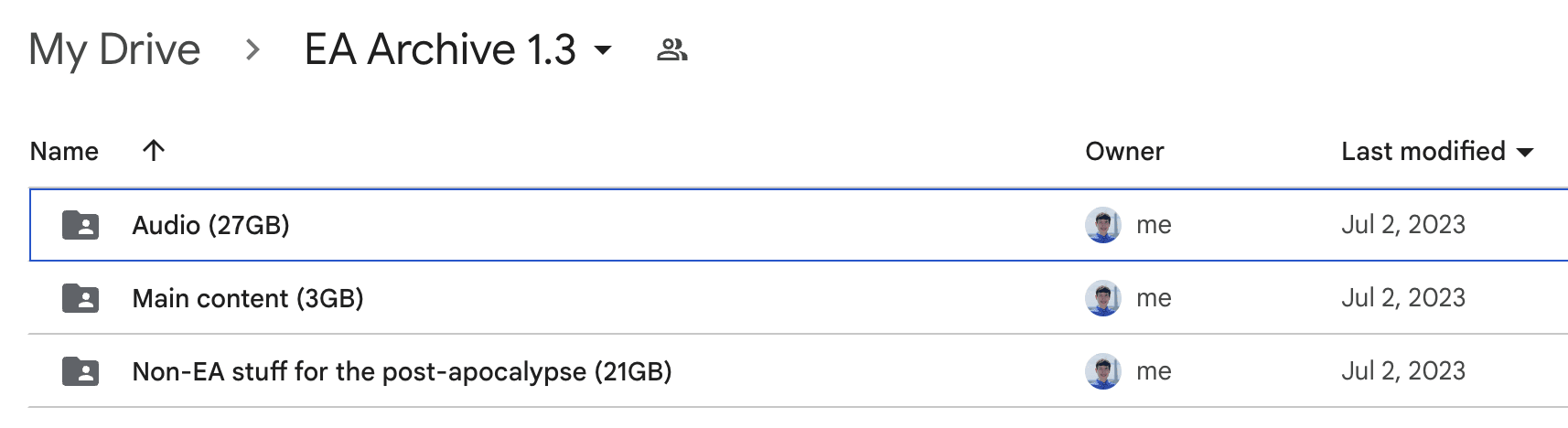Open the EA Archive 1.3 folder dropdown arrow

click(603, 50)
